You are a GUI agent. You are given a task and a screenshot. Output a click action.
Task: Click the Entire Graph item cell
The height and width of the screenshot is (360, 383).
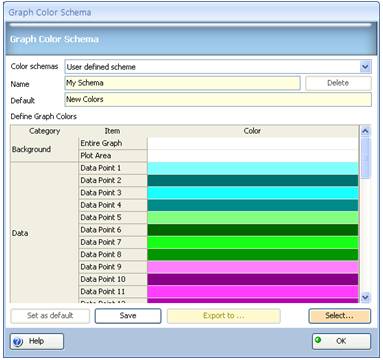pos(113,143)
